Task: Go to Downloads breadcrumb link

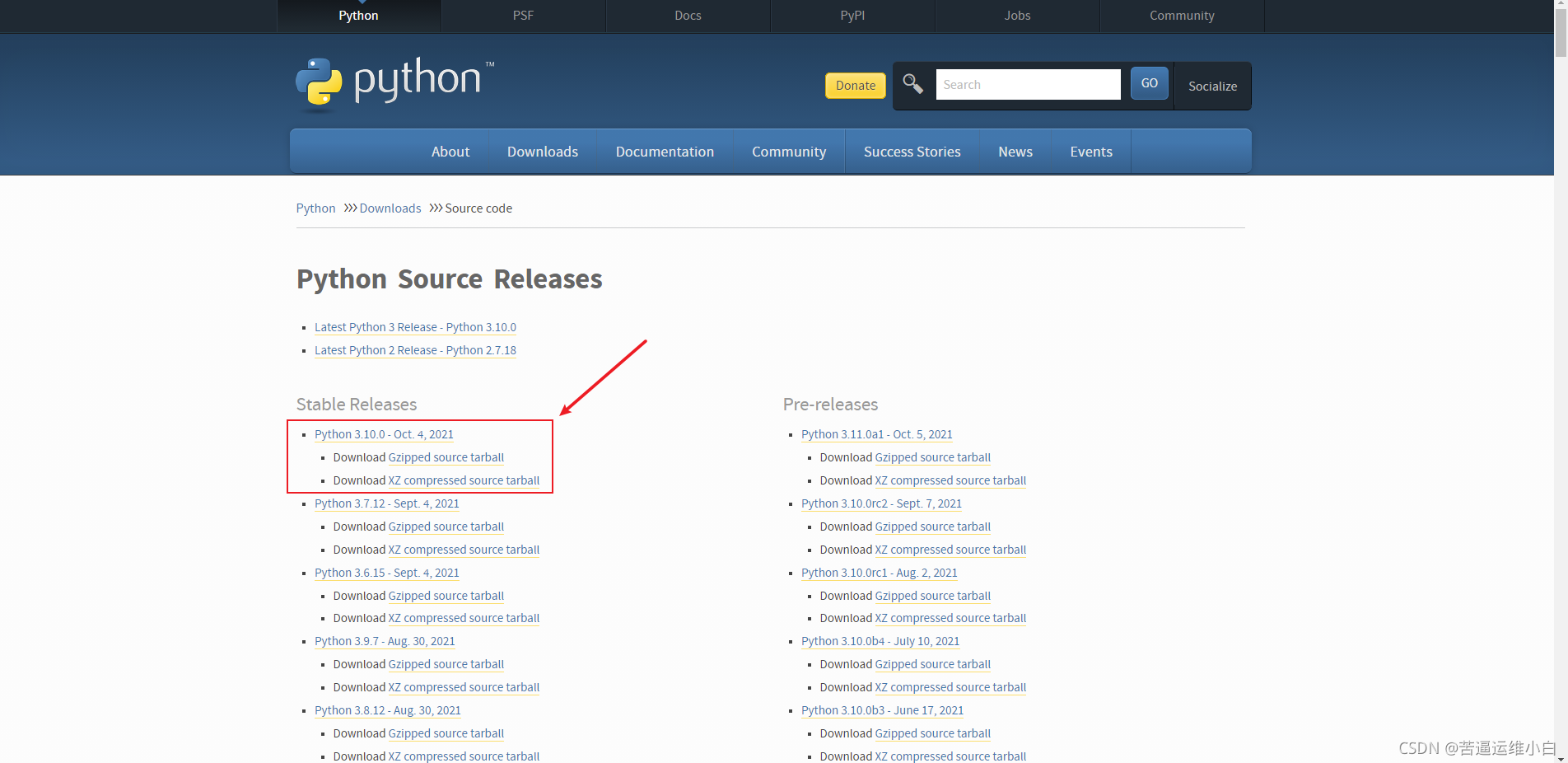Action: 390,208
